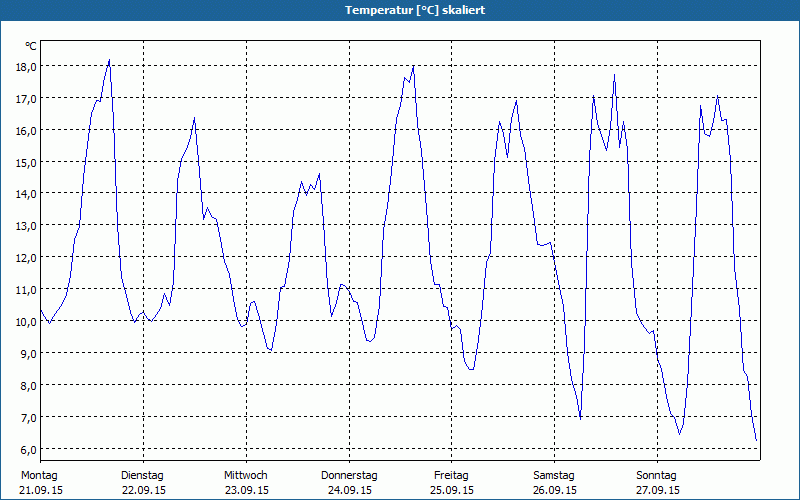The image size is (800, 500).
Task: Click the 16,0 axis value
Action: tap(26, 131)
